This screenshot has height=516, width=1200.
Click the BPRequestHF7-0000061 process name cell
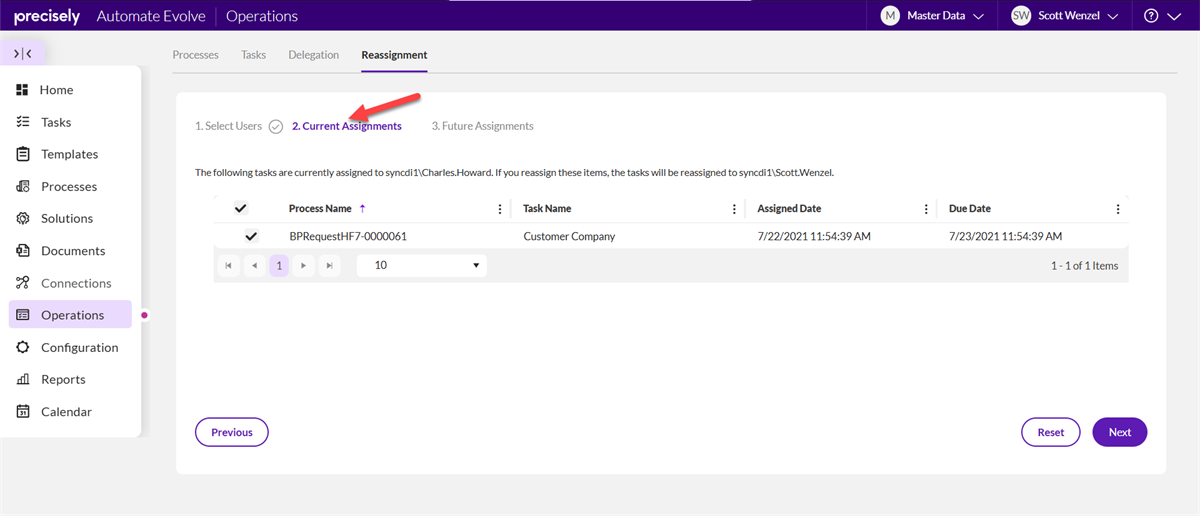348,237
